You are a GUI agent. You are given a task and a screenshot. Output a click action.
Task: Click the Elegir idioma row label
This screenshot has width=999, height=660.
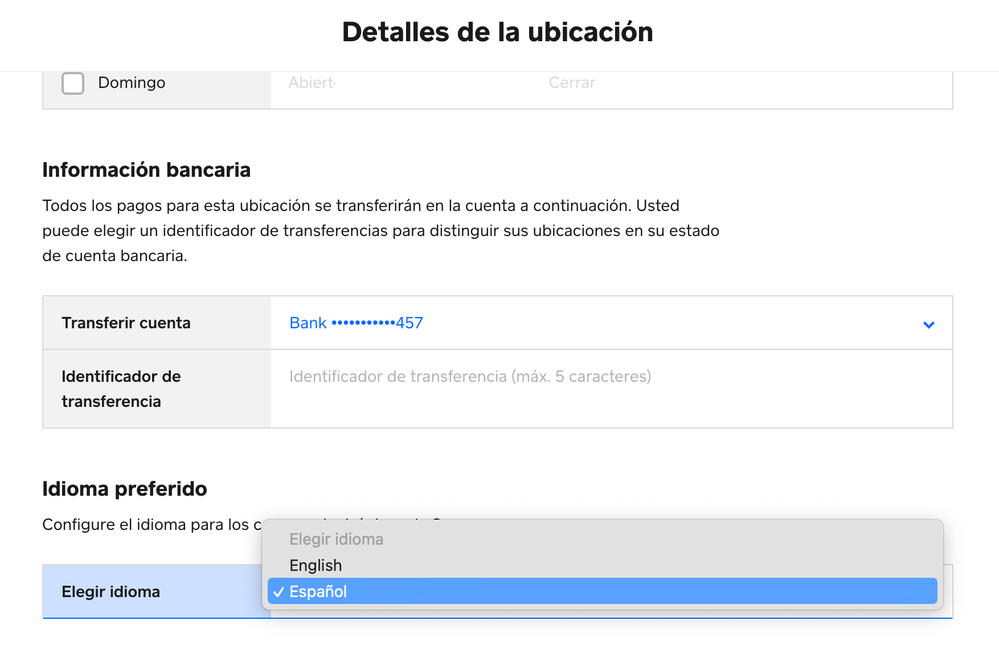pos(111,592)
